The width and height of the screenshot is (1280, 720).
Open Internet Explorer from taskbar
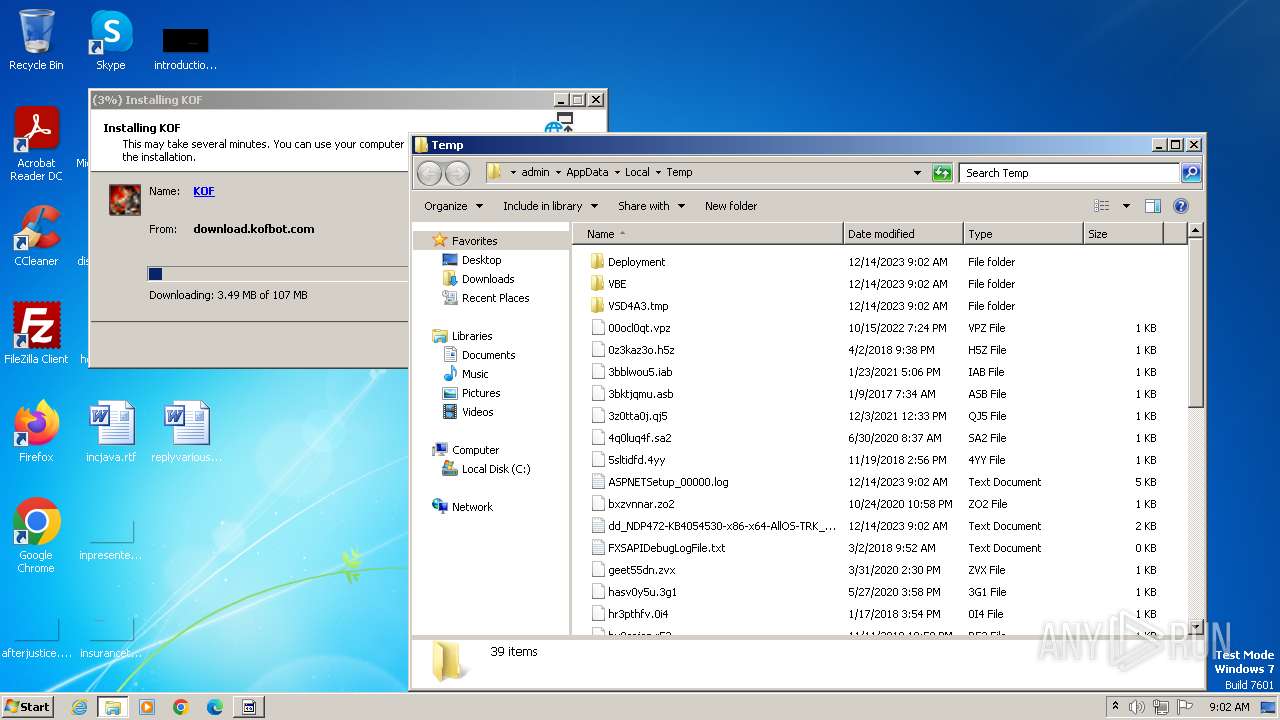tap(79, 707)
